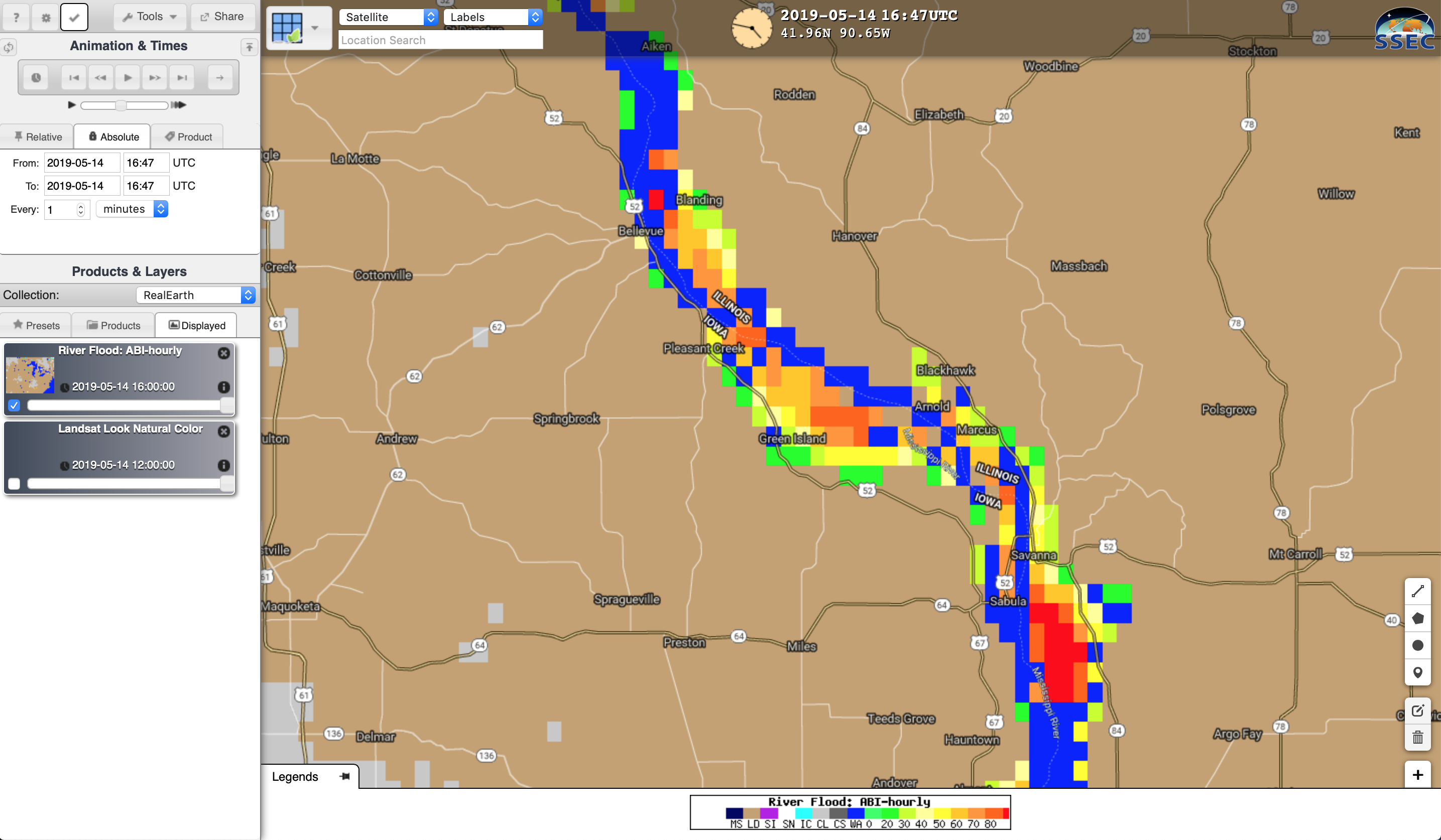Open the Tools dropdown menu
The image size is (1441, 840).
[x=150, y=17]
